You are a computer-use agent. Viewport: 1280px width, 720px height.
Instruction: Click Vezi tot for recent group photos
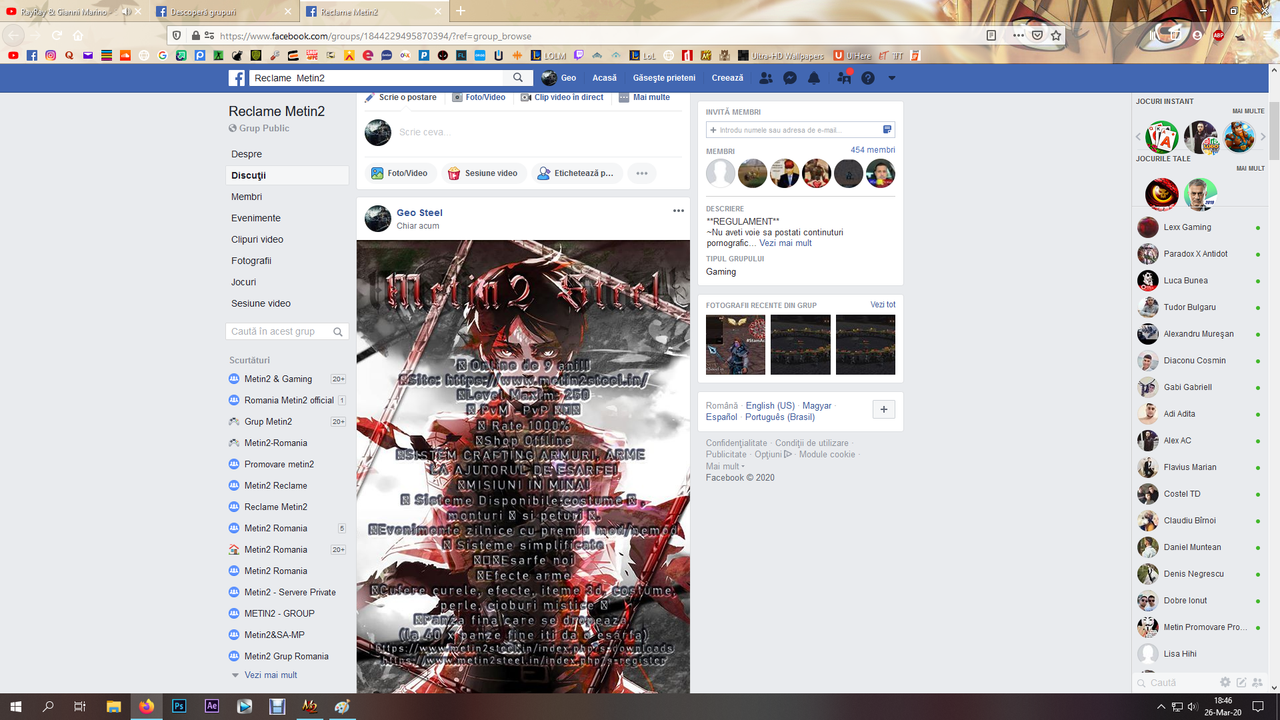pos(883,304)
